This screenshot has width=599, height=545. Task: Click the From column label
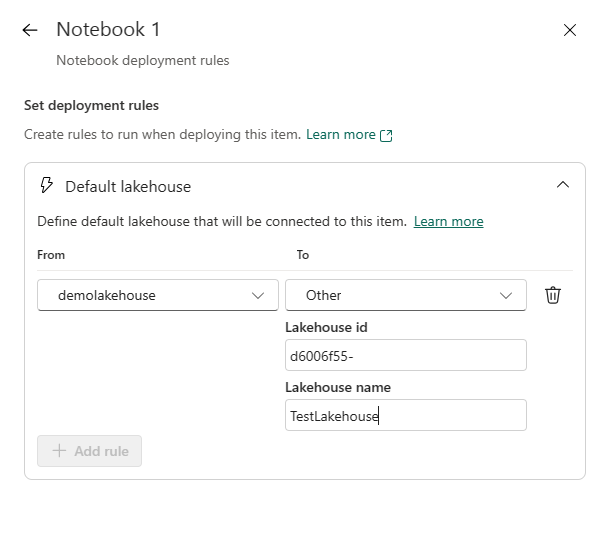coord(51,255)
